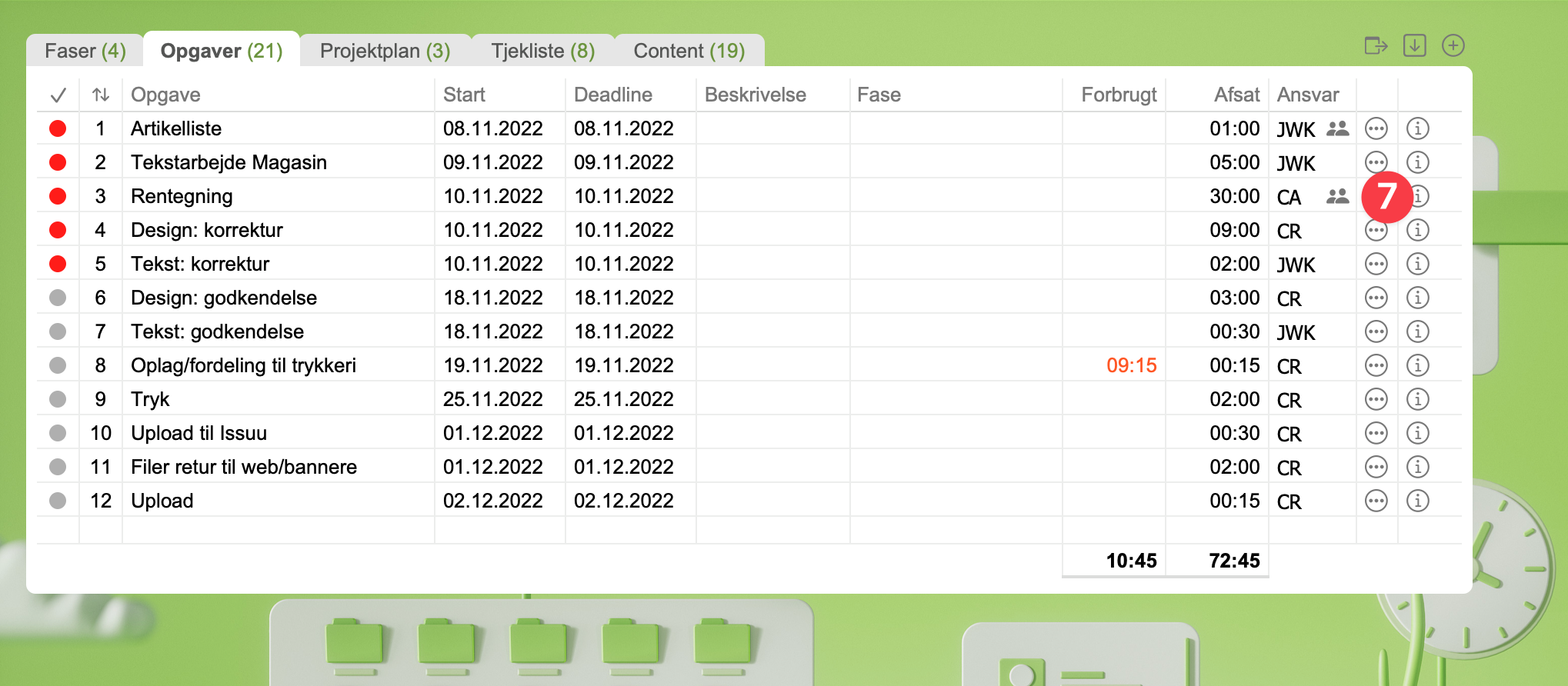
Task: Click the team members icon on Rentegning row
Action: tap(1337, 196)
